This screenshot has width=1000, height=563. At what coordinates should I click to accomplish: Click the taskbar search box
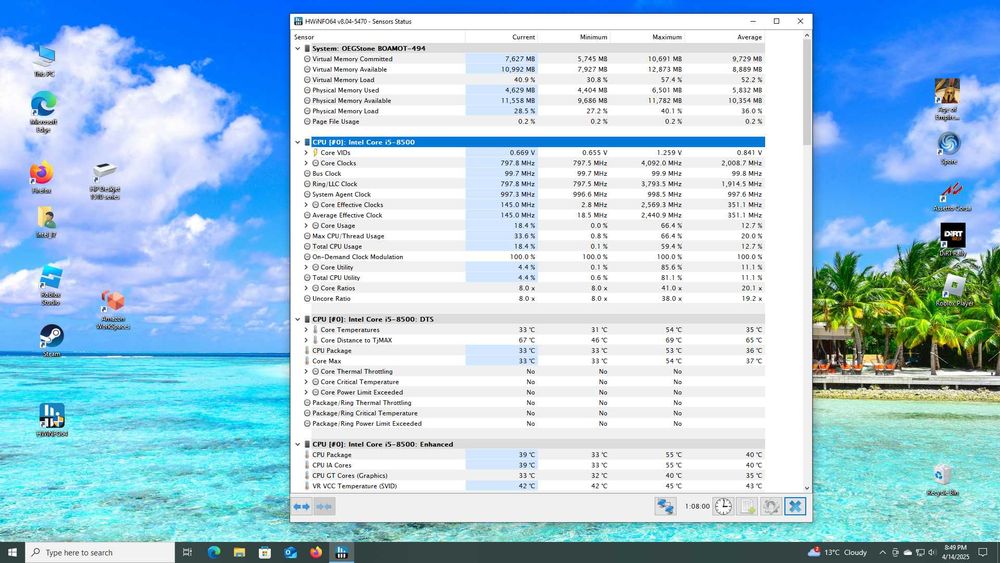point(100,552)
